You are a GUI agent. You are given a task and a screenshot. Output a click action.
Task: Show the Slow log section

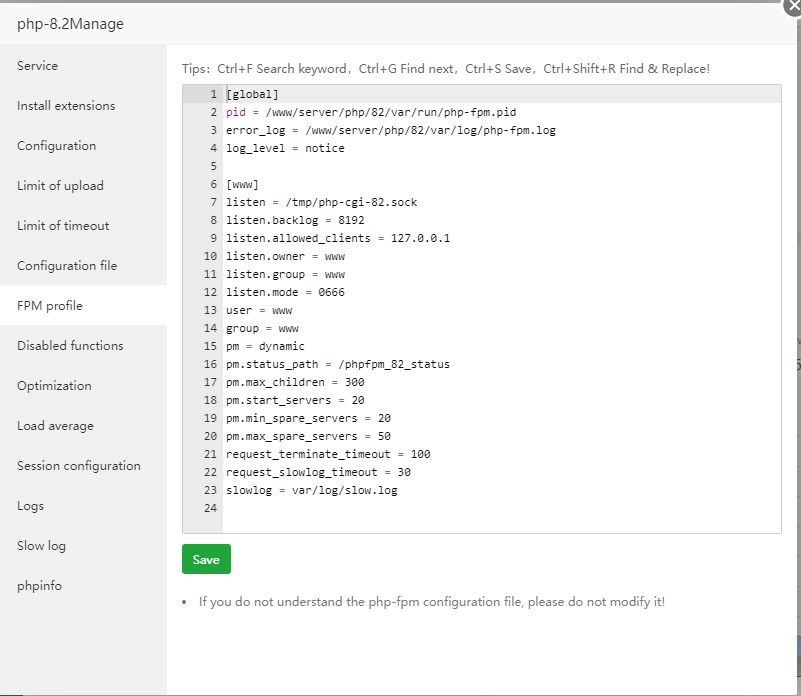pyautogui.click(x=41, y=546)
